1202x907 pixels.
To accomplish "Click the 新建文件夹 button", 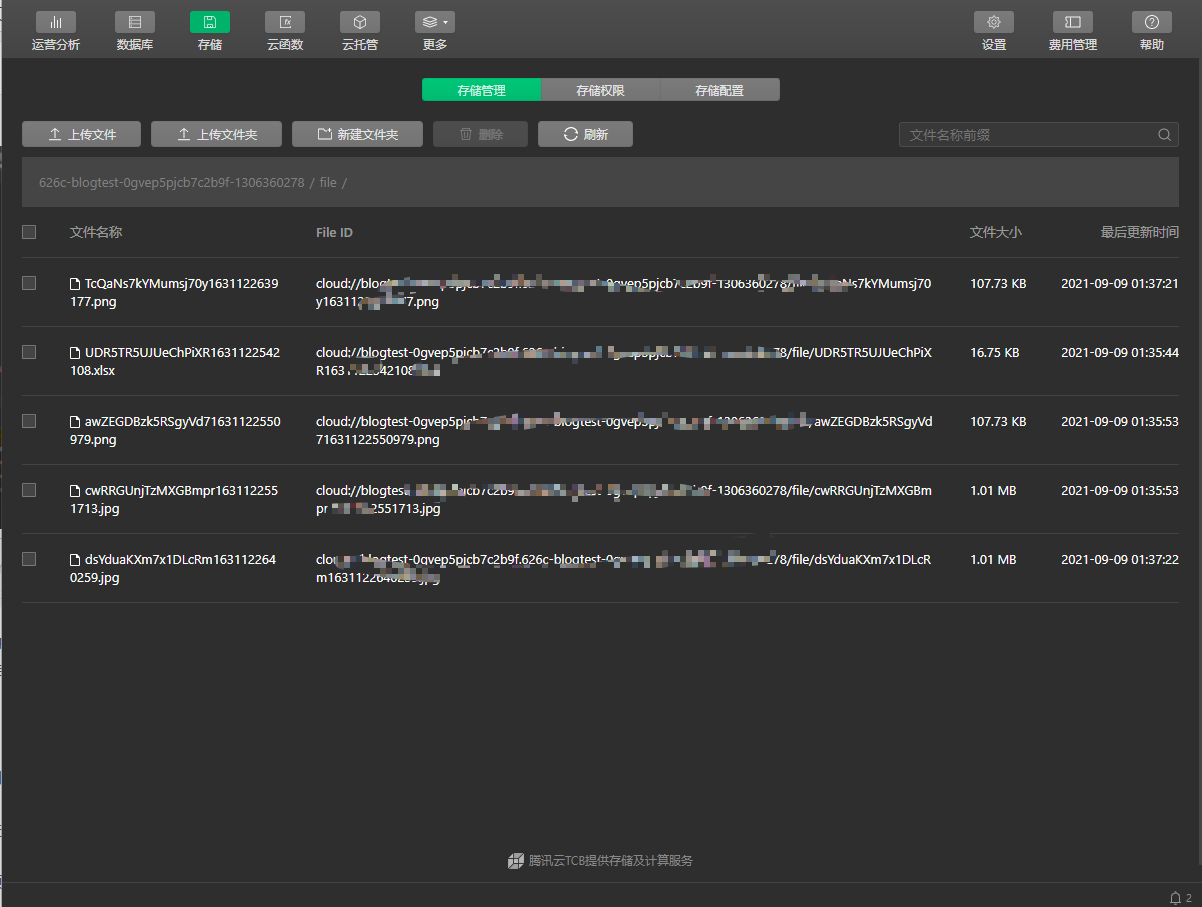I will tap(357, 134).
